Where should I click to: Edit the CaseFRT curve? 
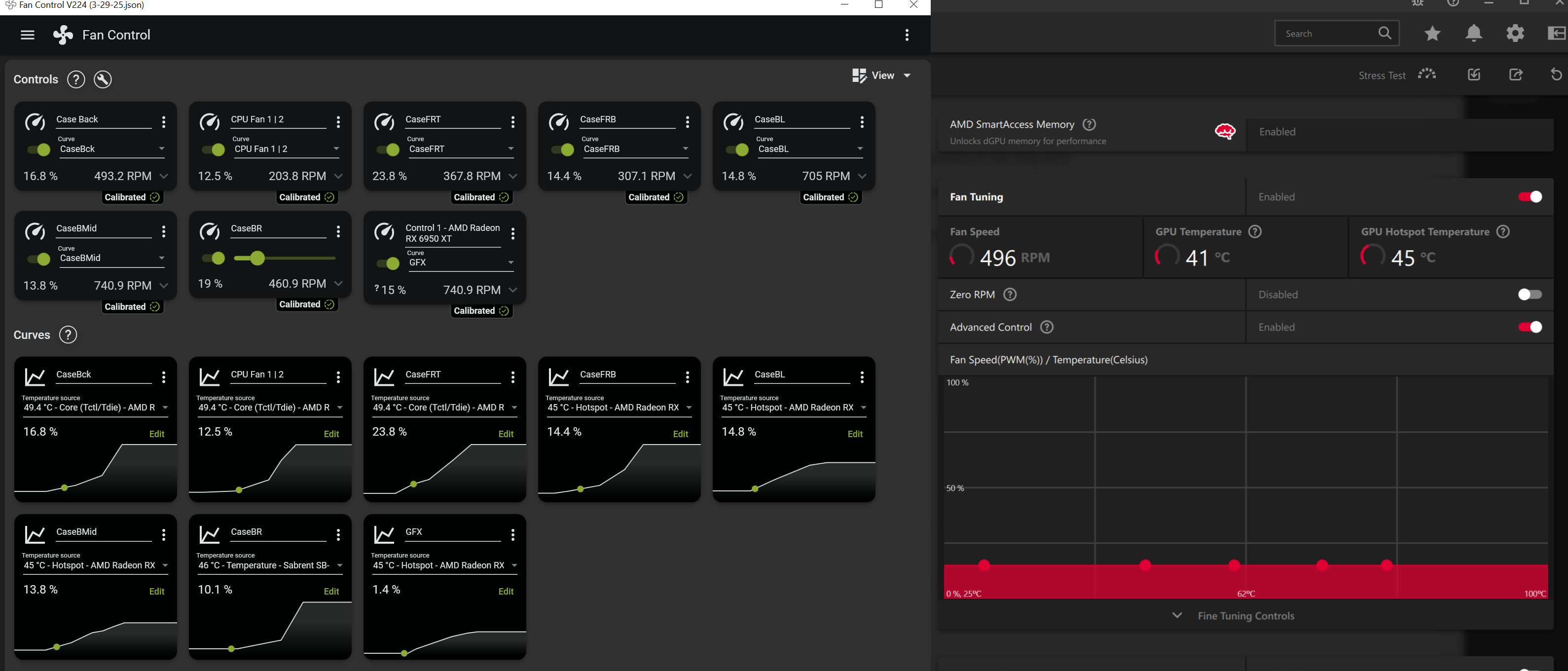tap(506, 434)
